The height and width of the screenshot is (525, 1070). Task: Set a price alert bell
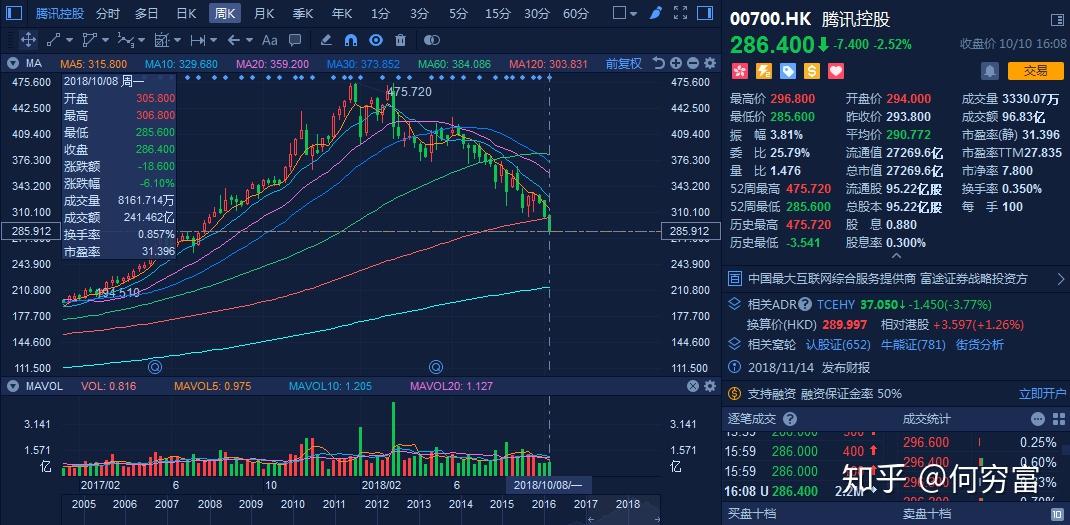pyautogui.click(x=990, y=70)
